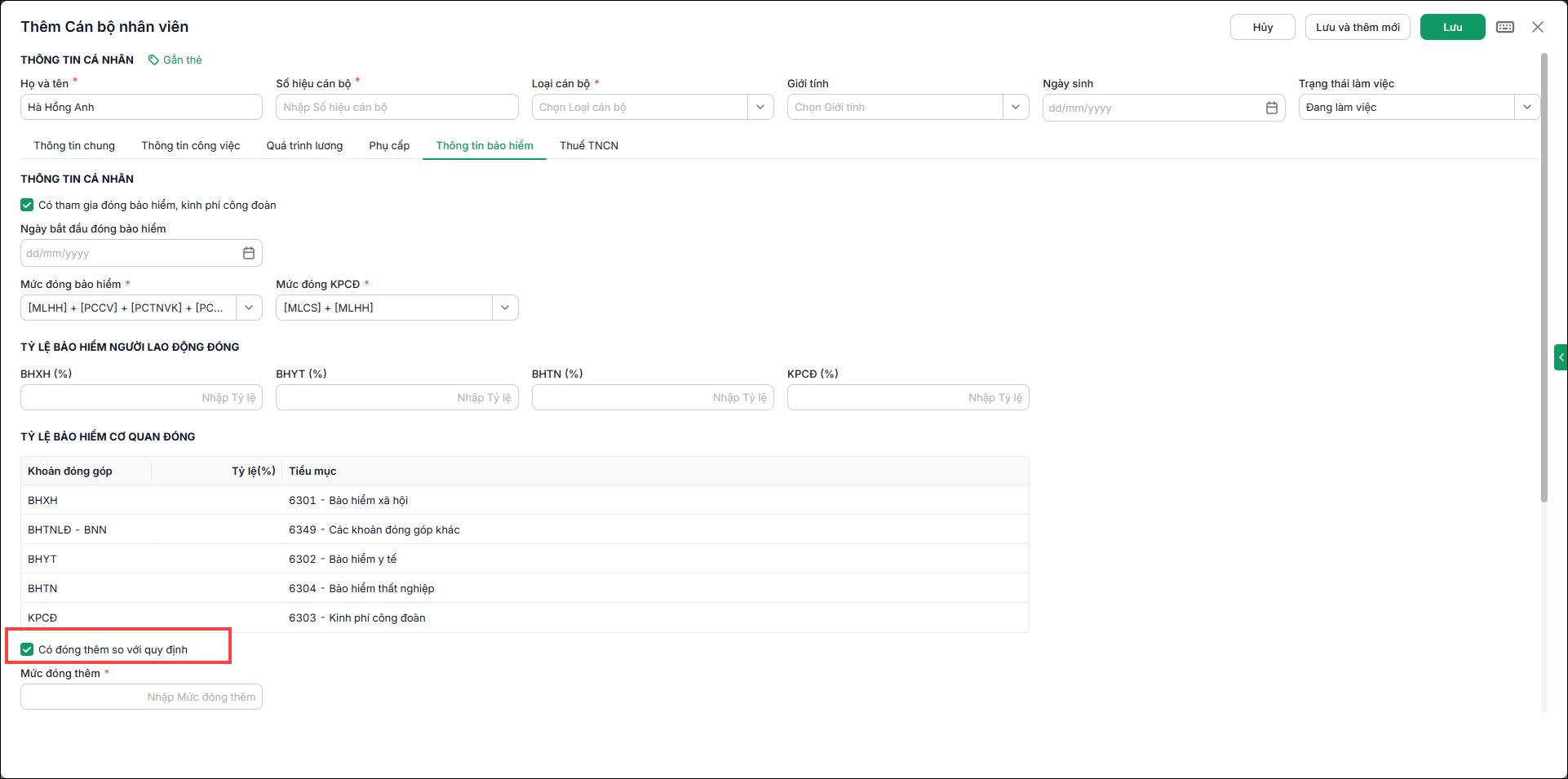Click the Gắn thẻ tag icon
1568x779 pixels.
tap(153, 60)
